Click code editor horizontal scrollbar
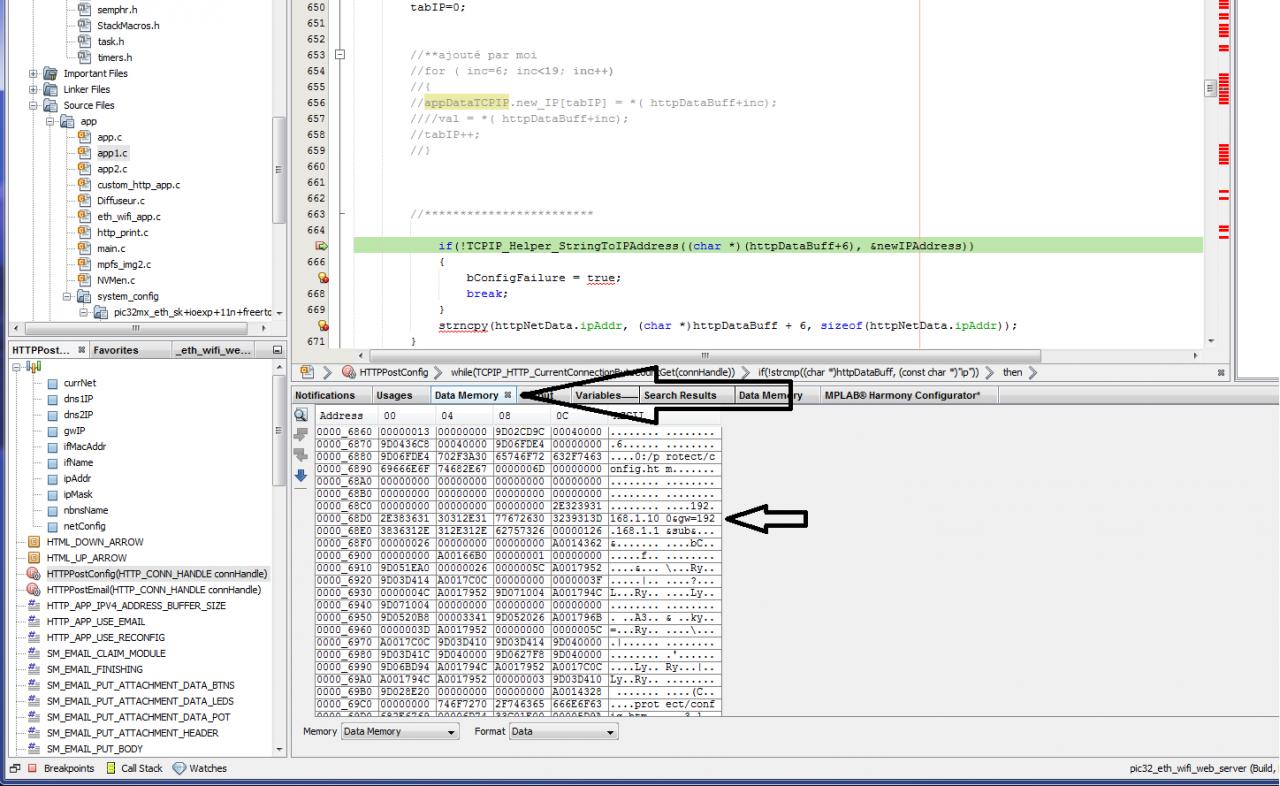The image size is (1280, 786). tap(704, 355)
